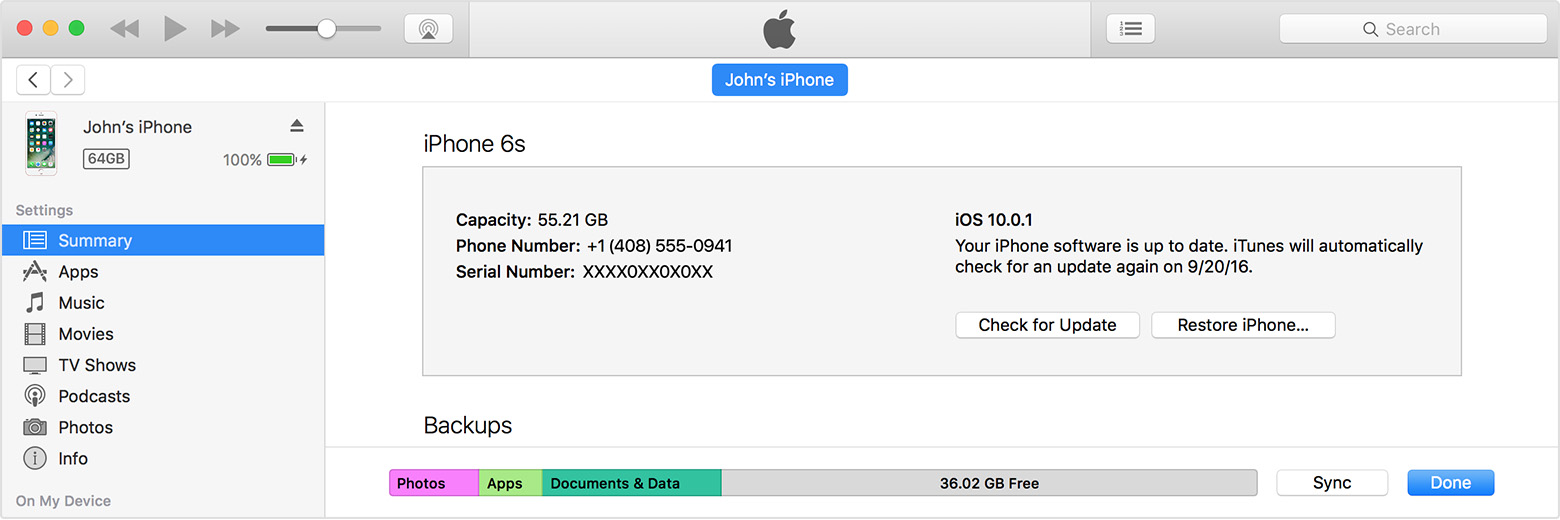Click the serial number XXXX0XX0X0XX
1560x520 pixels.
(648, 272)
